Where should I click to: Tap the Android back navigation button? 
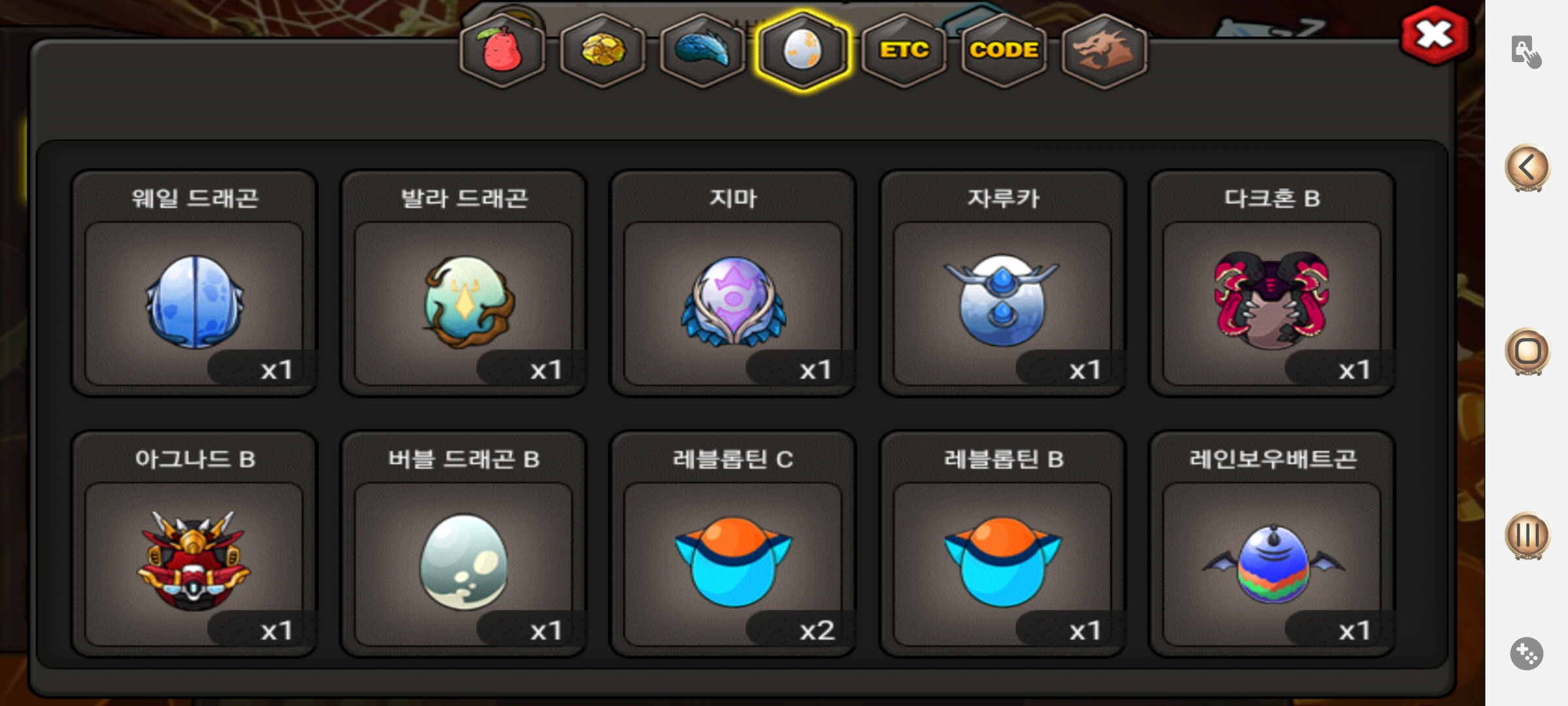(1527, 168)
